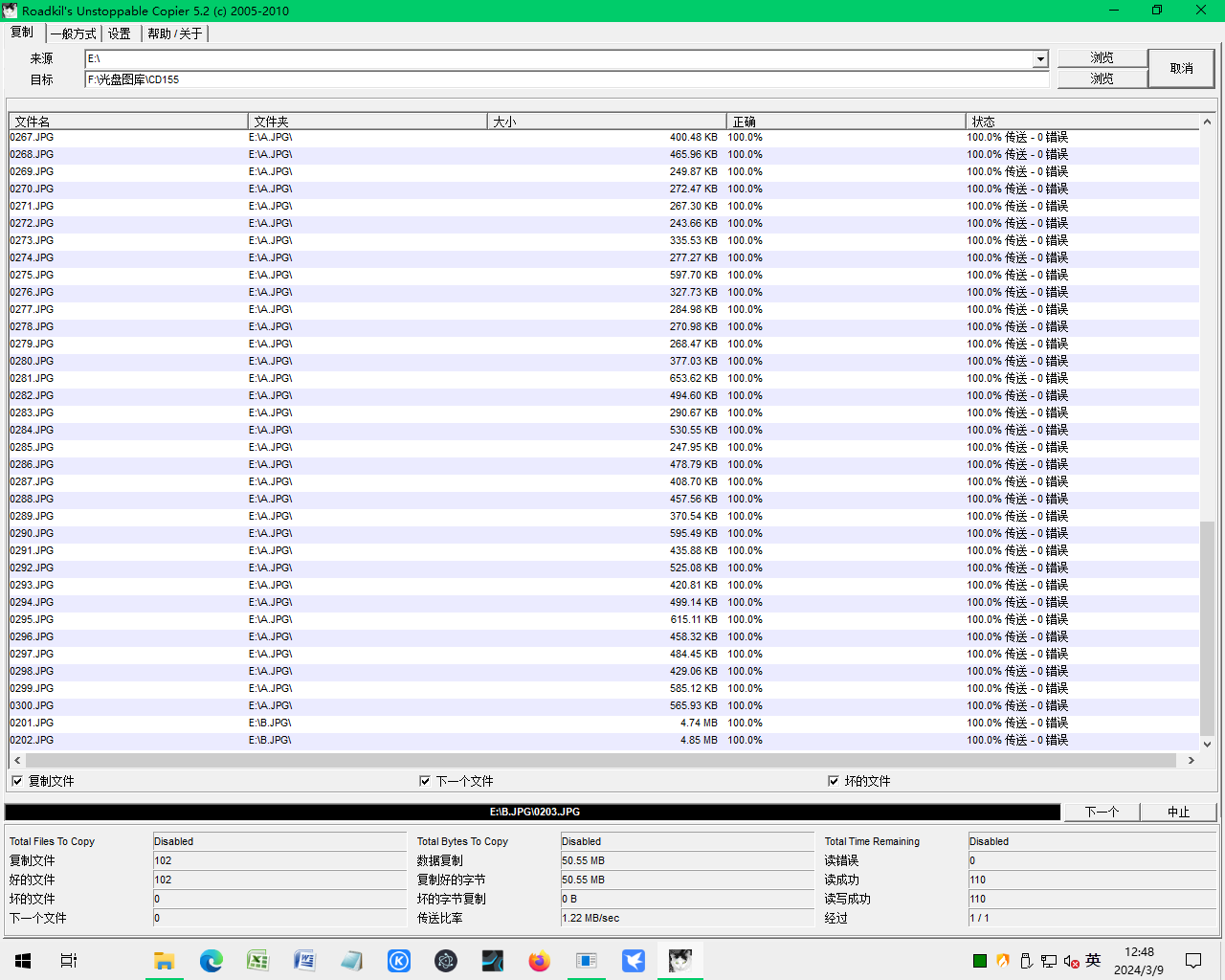This screenshot has height=980, width=1225.
Task: Click the 中止 button
Action: 1179,812
